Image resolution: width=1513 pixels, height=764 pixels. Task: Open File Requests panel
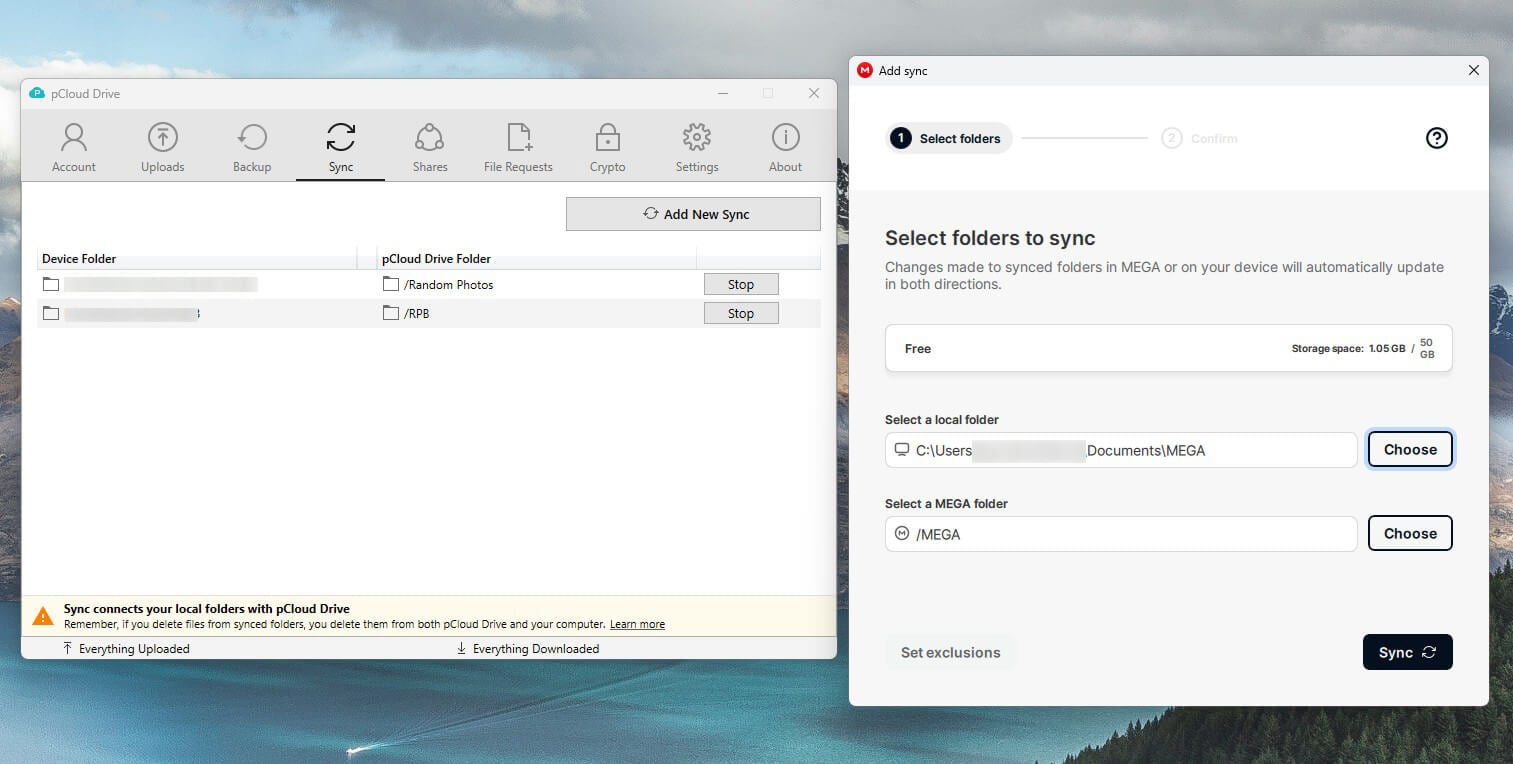click(x=518, y=148)
